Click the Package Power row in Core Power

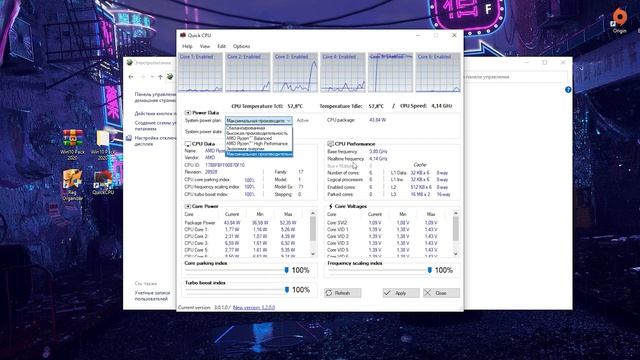(x=246, y=223)
